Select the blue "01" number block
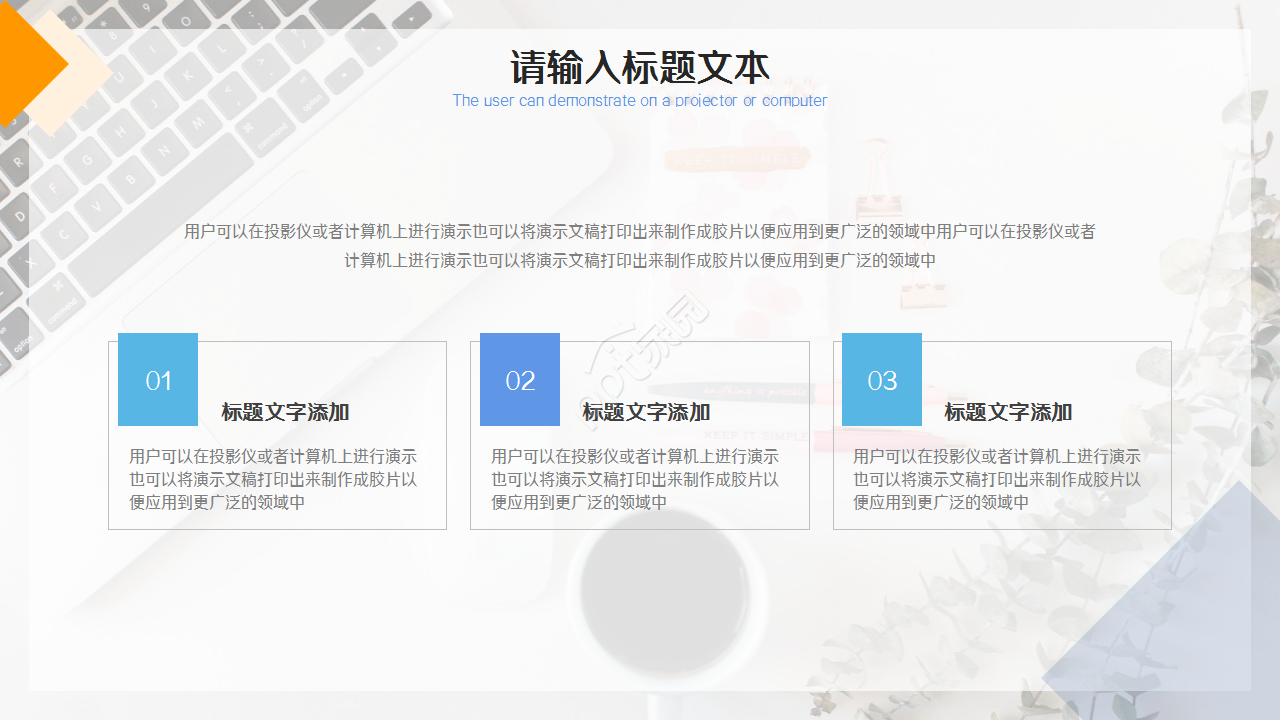The width and height of the screenshot is (1280, 720). point(157,379)
